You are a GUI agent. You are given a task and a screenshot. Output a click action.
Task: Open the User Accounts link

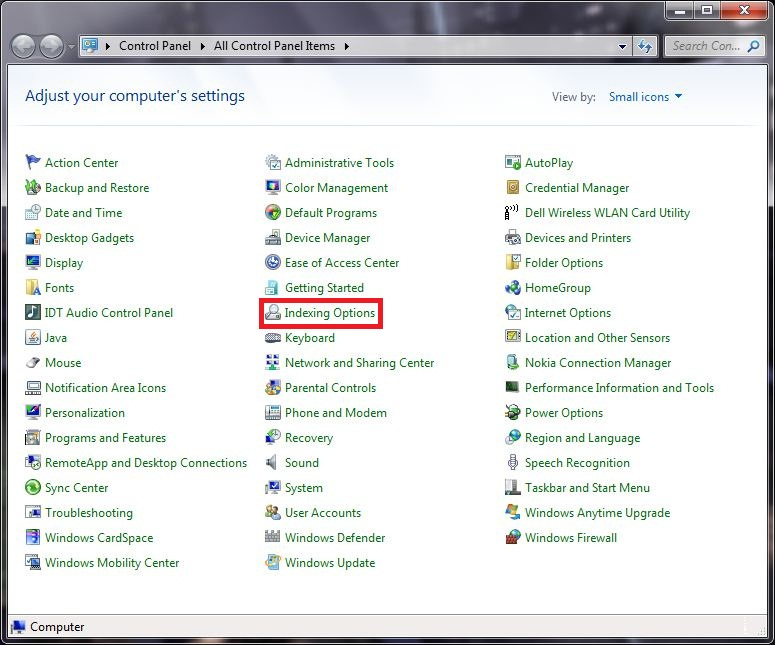pos(323,513)
